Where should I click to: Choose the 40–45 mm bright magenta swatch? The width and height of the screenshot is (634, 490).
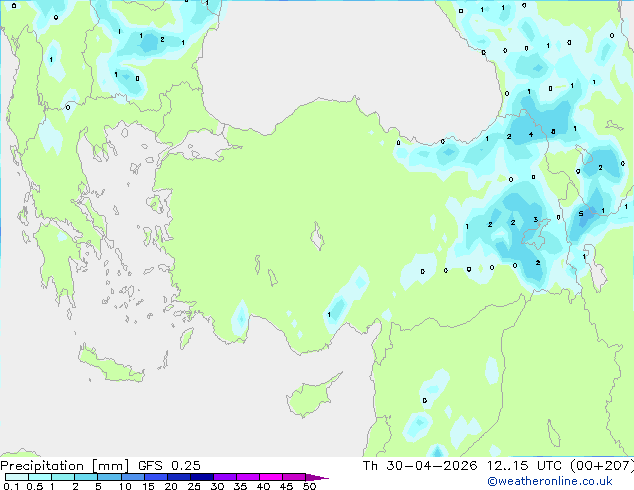271,477
